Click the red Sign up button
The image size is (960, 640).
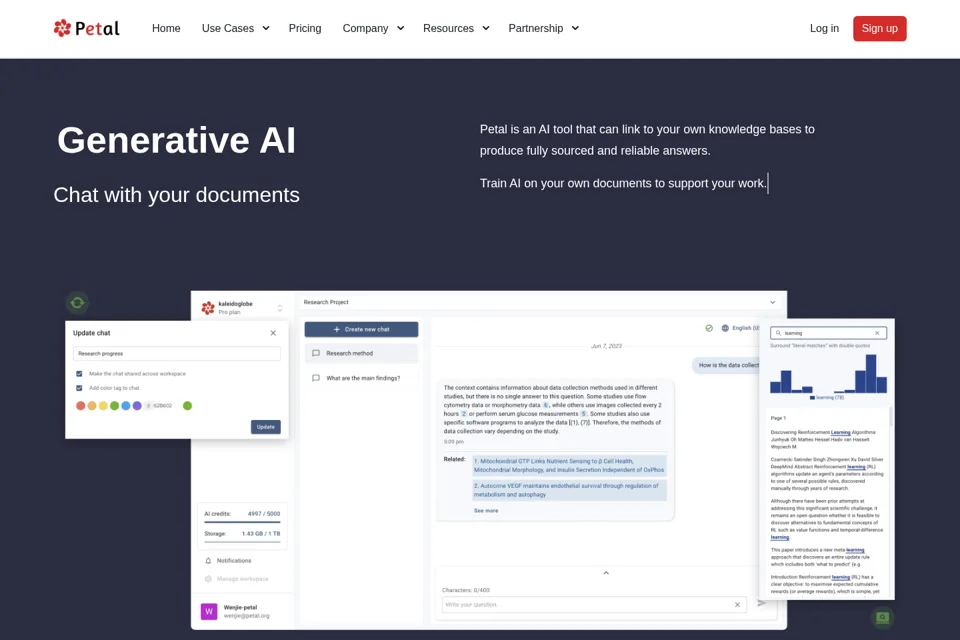tap(880, 28)
